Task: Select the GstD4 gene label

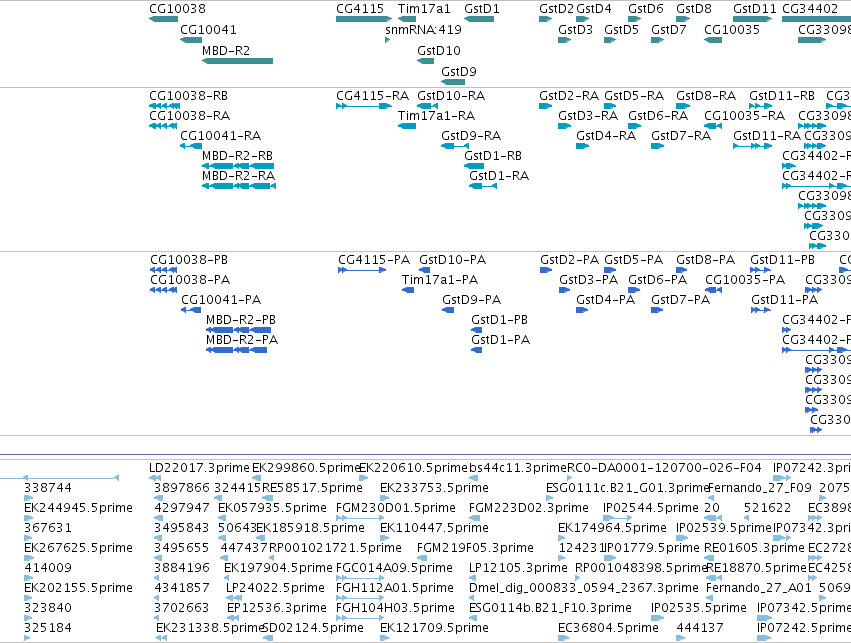Action: point(594,9)
